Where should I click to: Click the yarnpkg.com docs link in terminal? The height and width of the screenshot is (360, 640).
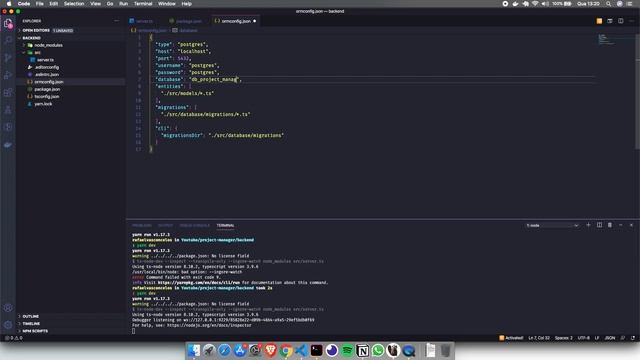point(199,282)
